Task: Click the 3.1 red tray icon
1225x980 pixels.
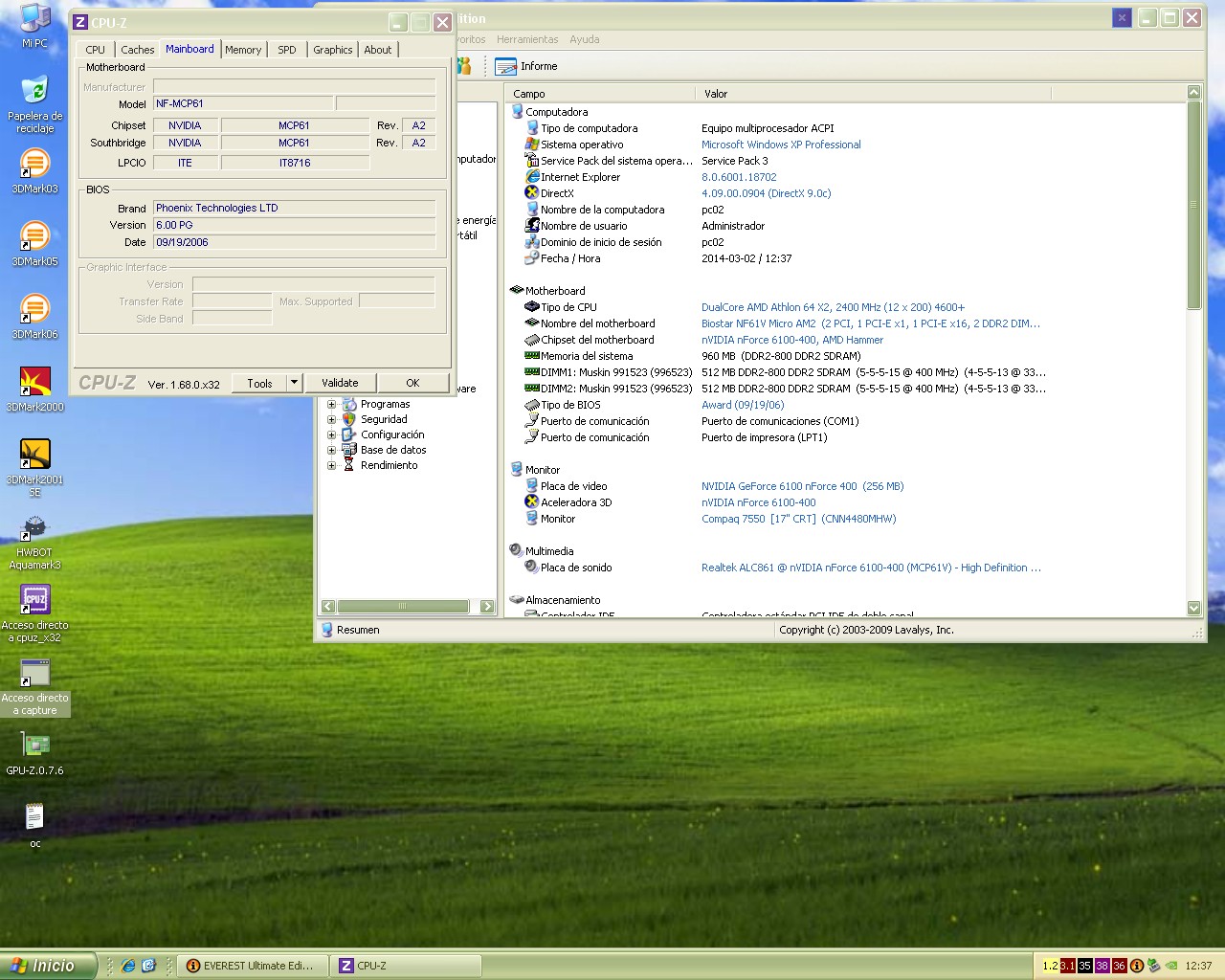Action: click(x=1067, y=966)
